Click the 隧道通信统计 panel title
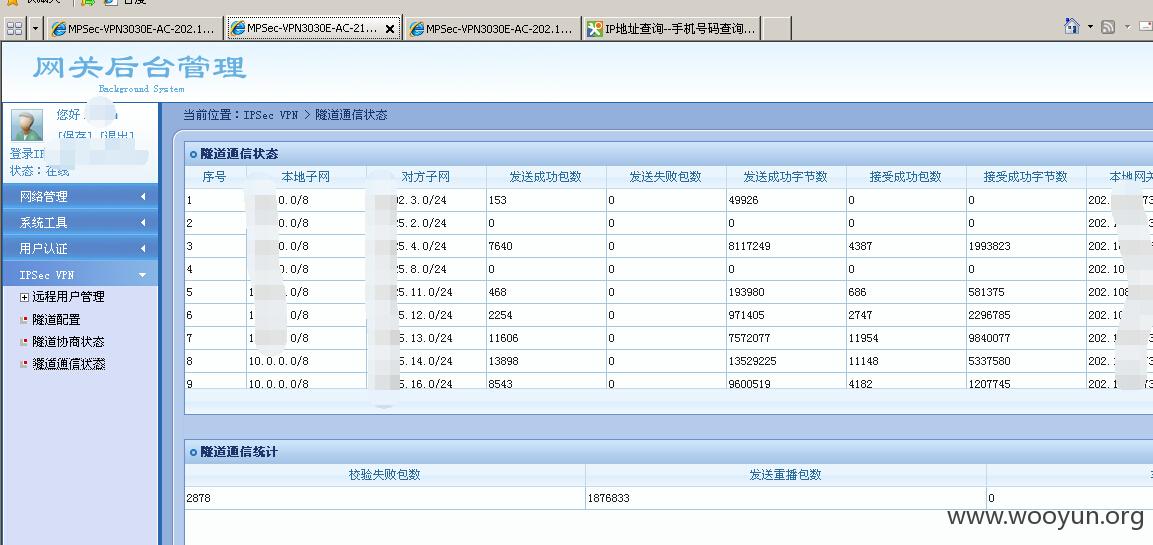The width and height of the screenshot is (1153, 545). tap(239, 452)
